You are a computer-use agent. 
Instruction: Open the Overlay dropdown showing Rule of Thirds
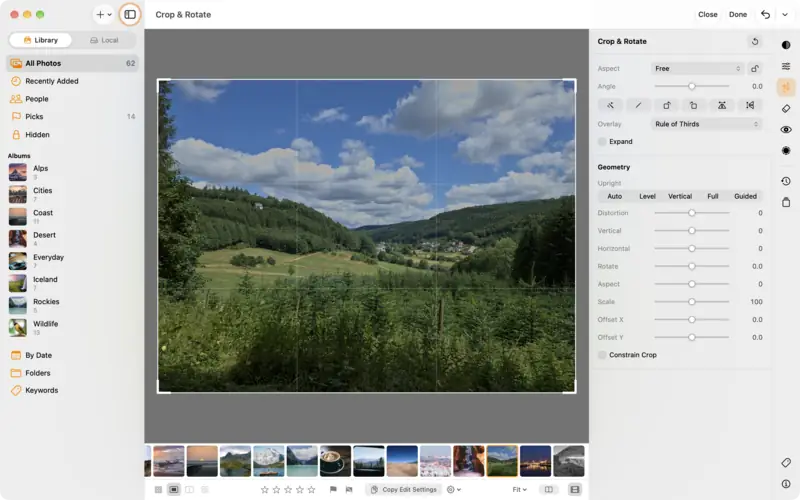pos(707,124)
